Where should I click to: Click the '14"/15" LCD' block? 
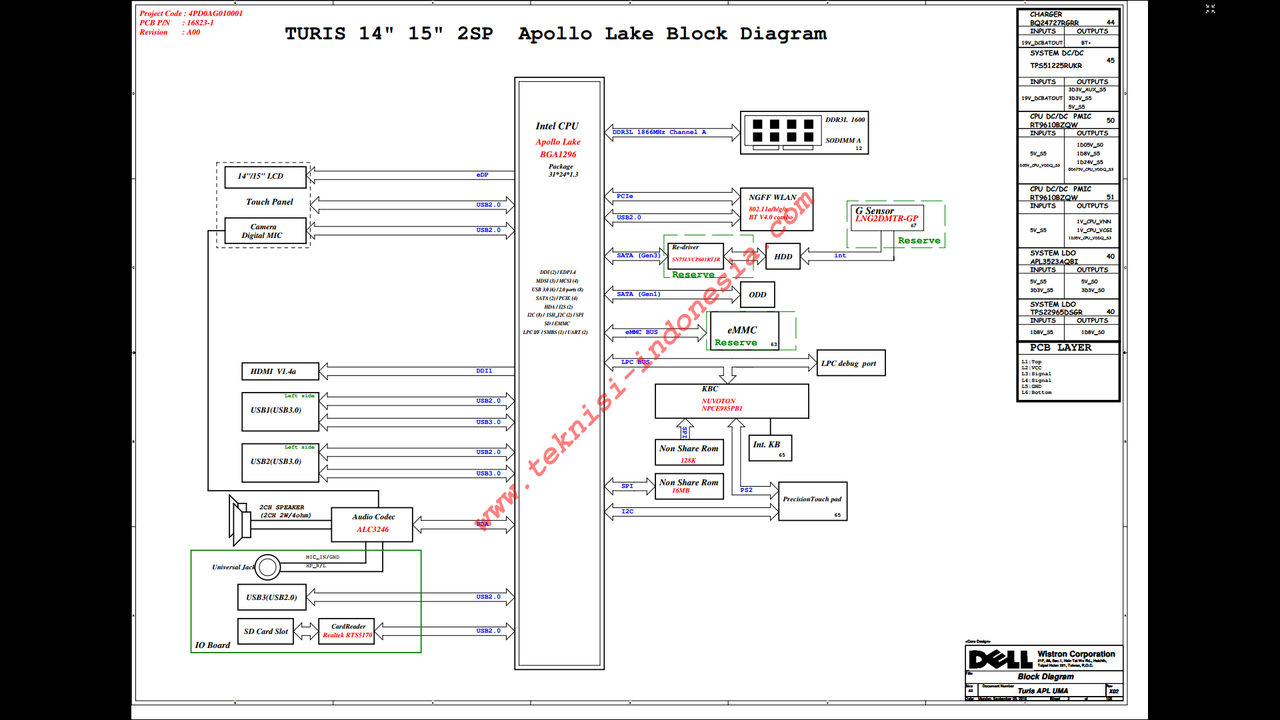coord(263,176)
